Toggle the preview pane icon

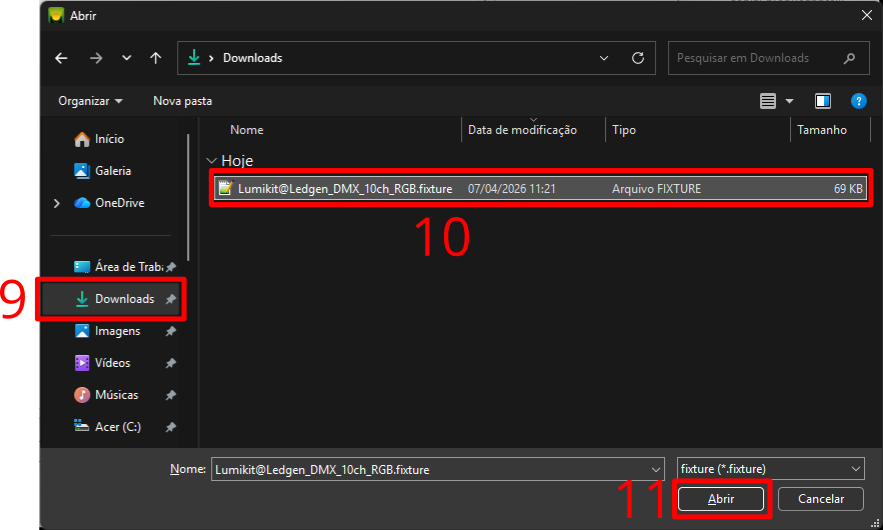(x=822, y=101)
